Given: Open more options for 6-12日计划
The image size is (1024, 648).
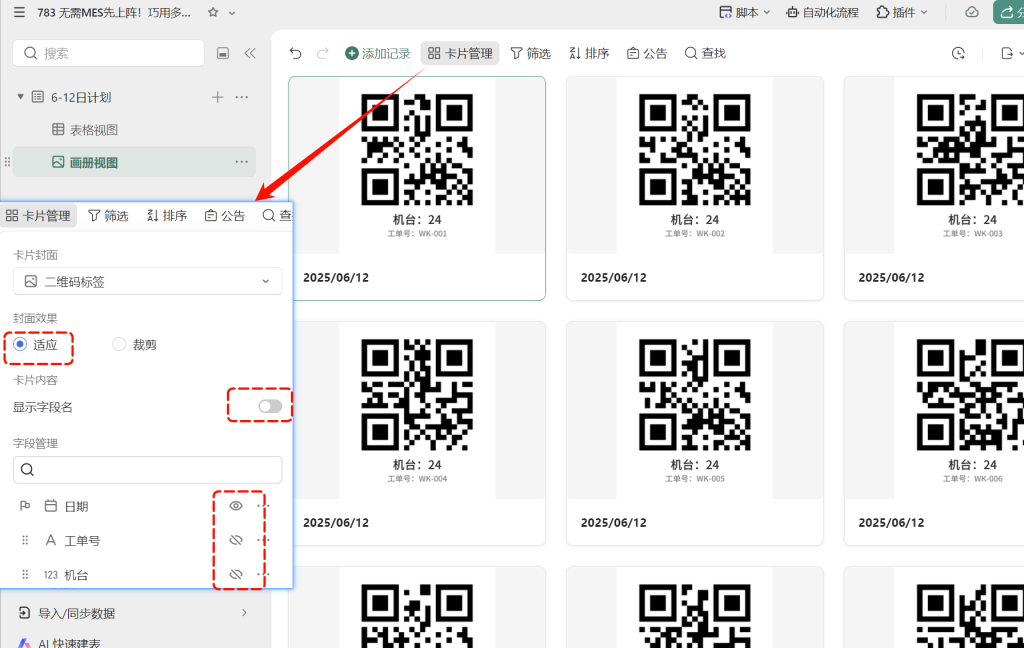Looking at the screenshot, I should point(242,97).
